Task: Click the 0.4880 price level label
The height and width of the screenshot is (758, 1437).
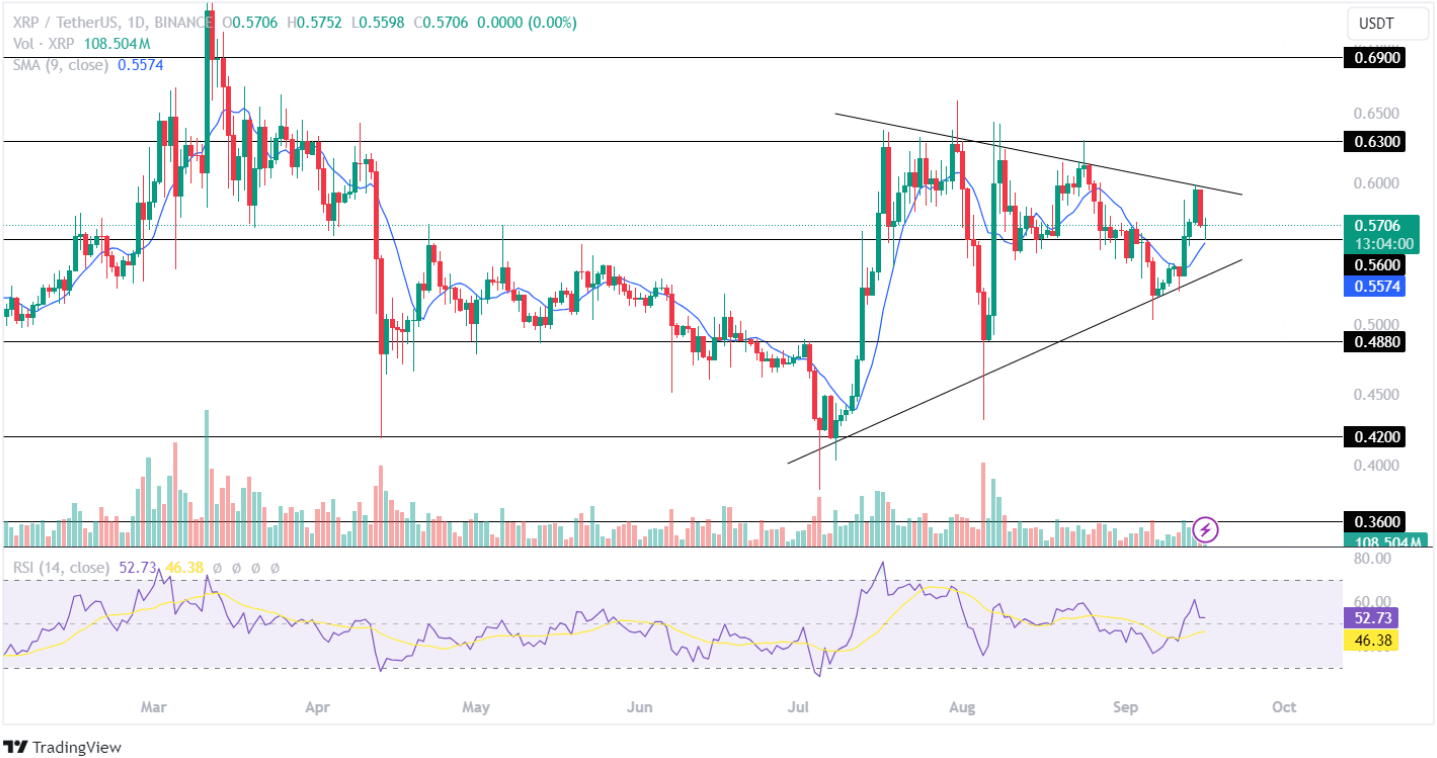Action: pos(1375,342)
